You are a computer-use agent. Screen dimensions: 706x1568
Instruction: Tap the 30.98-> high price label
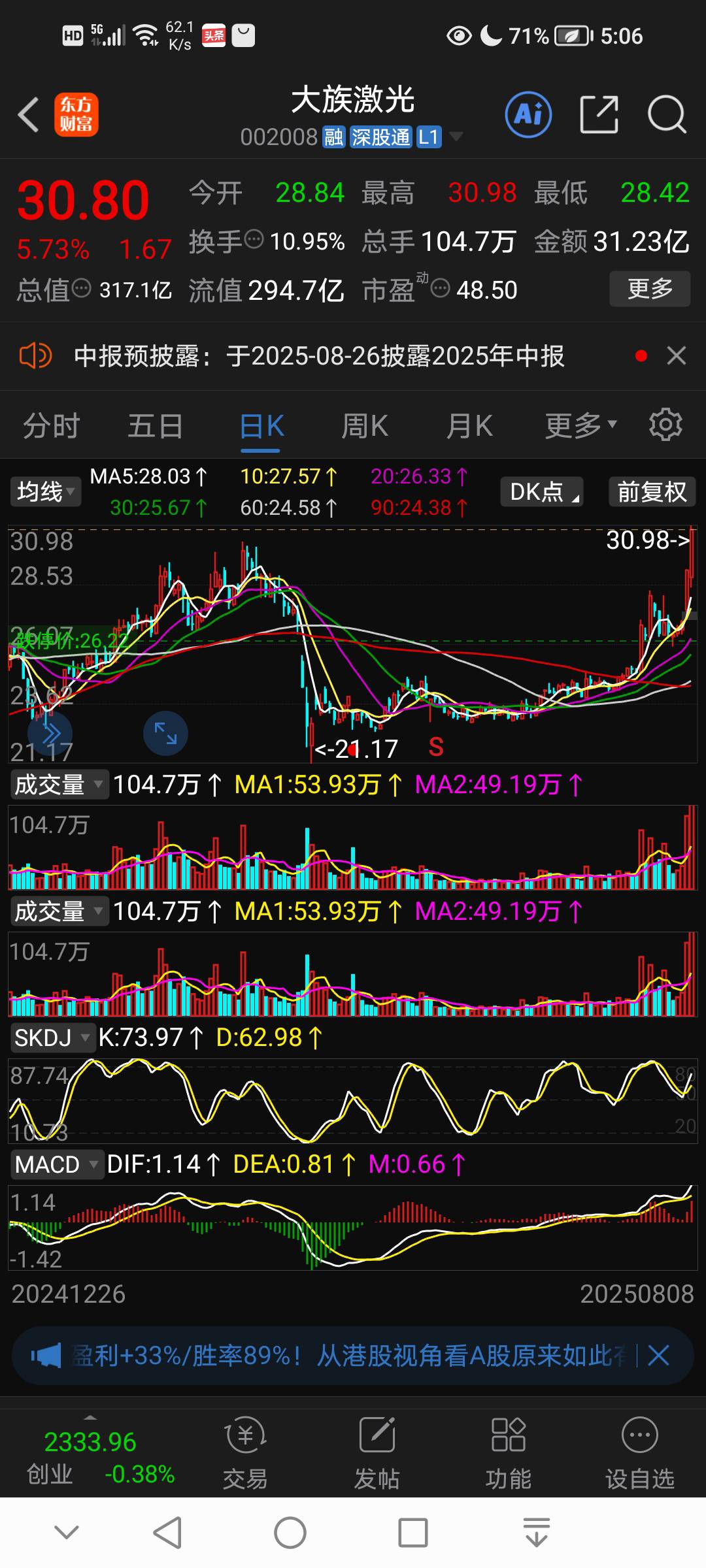pos(648,540)
